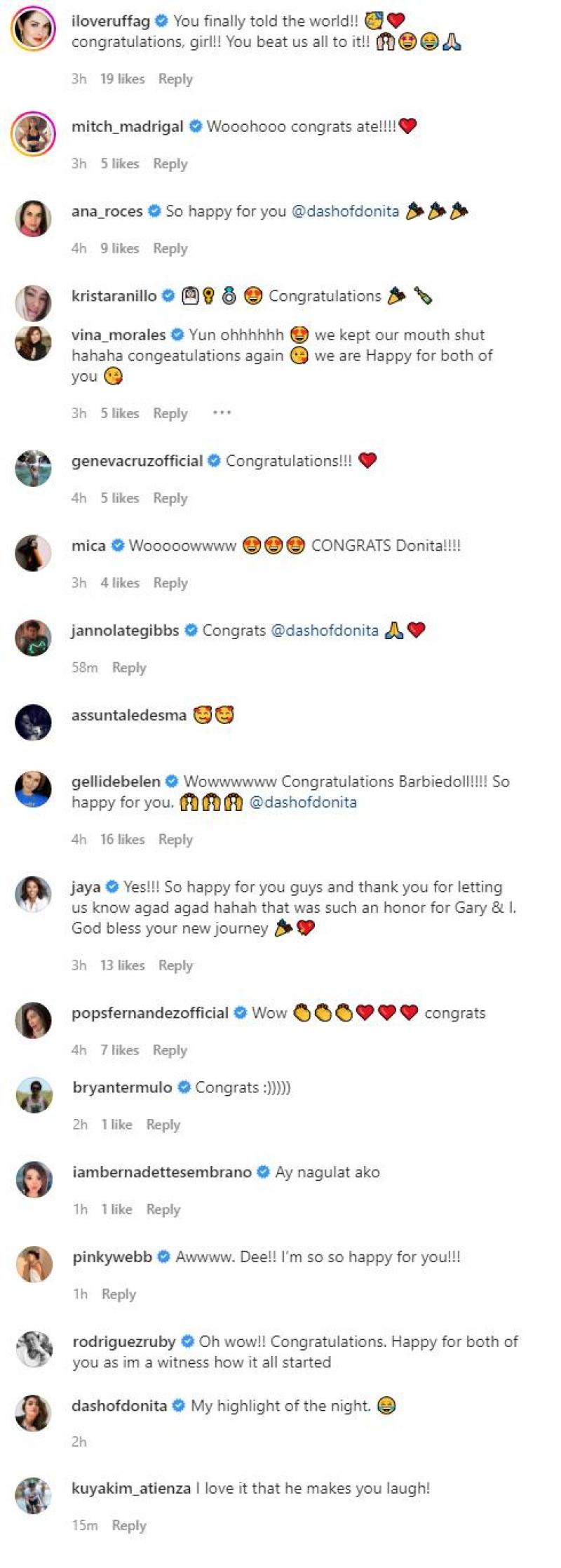Reply to kuyakim_atienza's comment
Viewport: 561px width, 1568px height.
[129, 1525]
